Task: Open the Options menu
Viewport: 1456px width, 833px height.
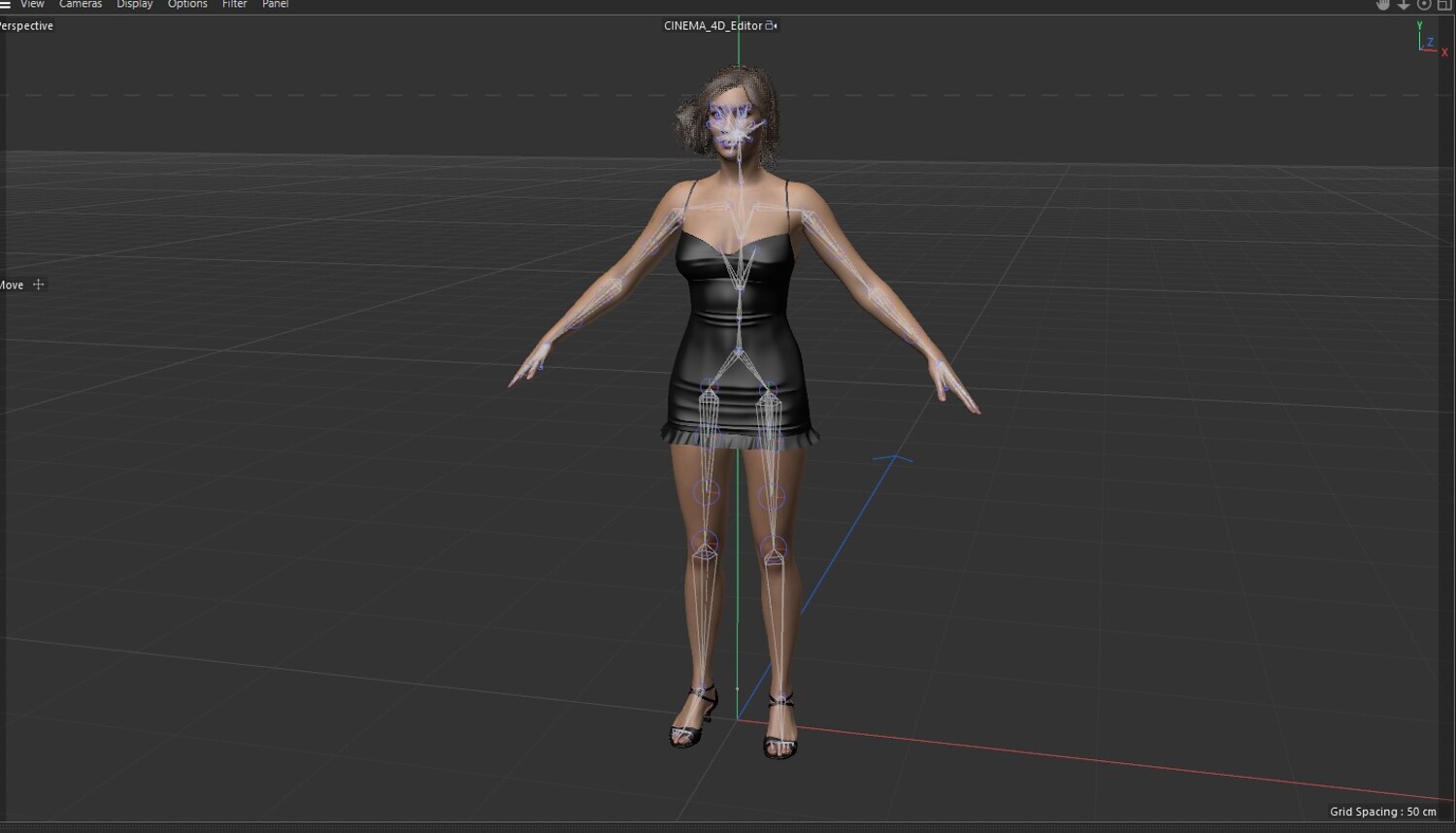Action: (x=187, y=4)
